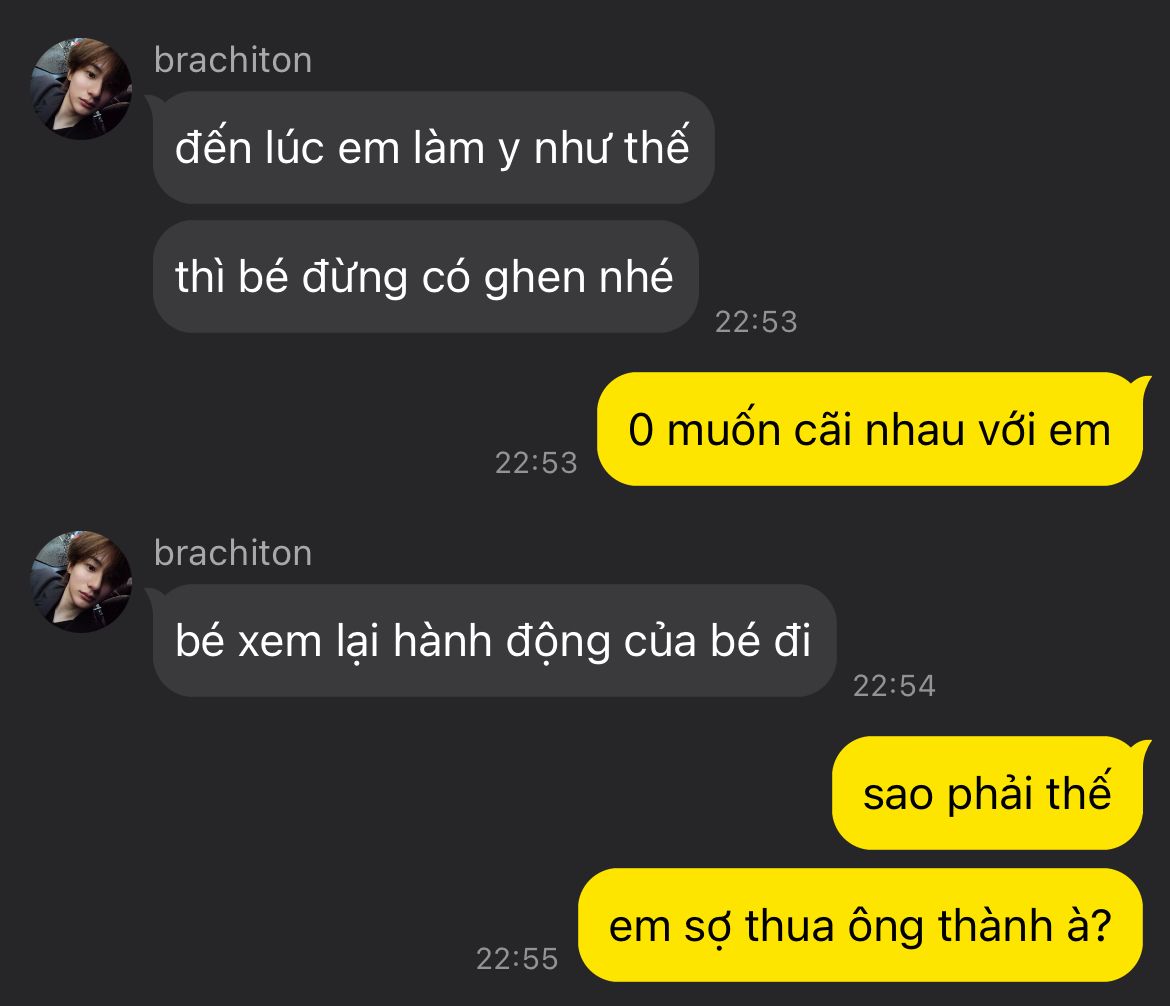Select yellow bubble 'em sợ thua ông thành à?'

[860, 925]
